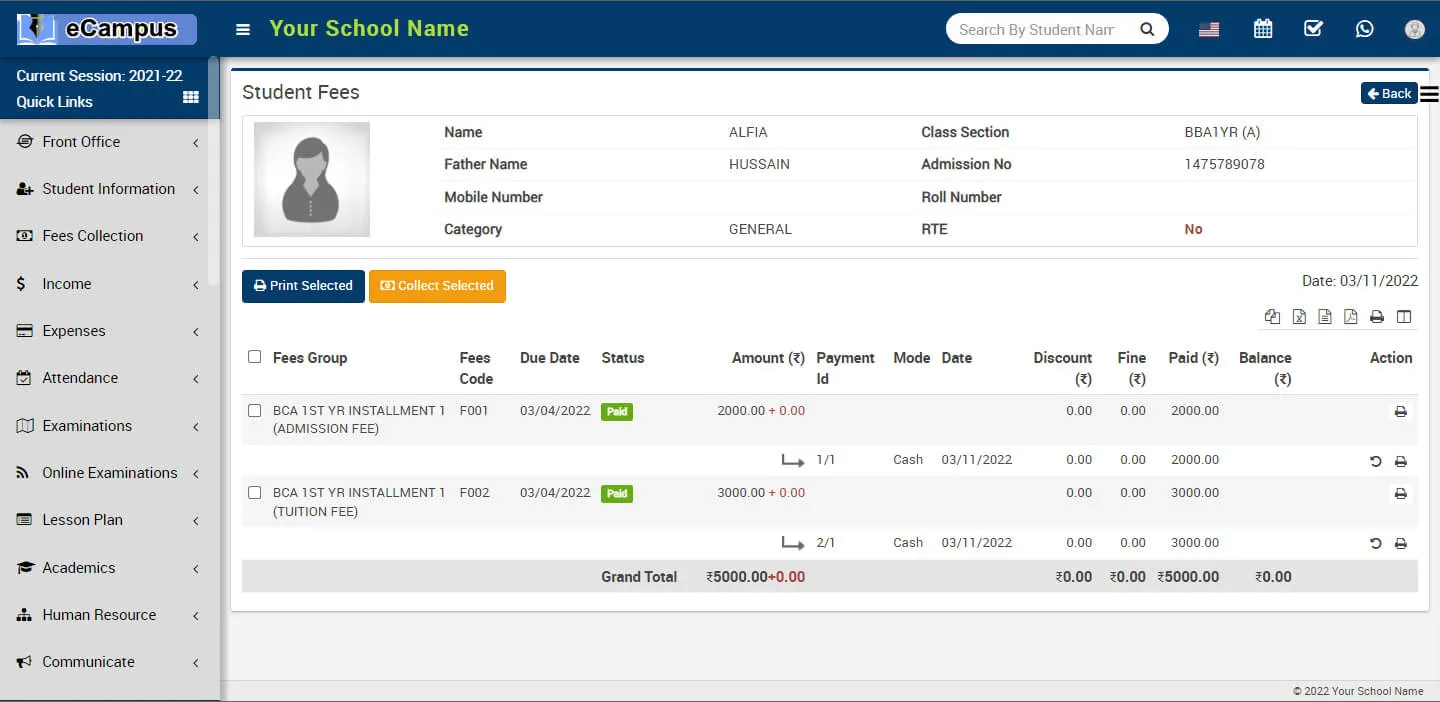Check the Tuition Fee row checkbox
The image size is (1440, 702).
tap(254, 493)
